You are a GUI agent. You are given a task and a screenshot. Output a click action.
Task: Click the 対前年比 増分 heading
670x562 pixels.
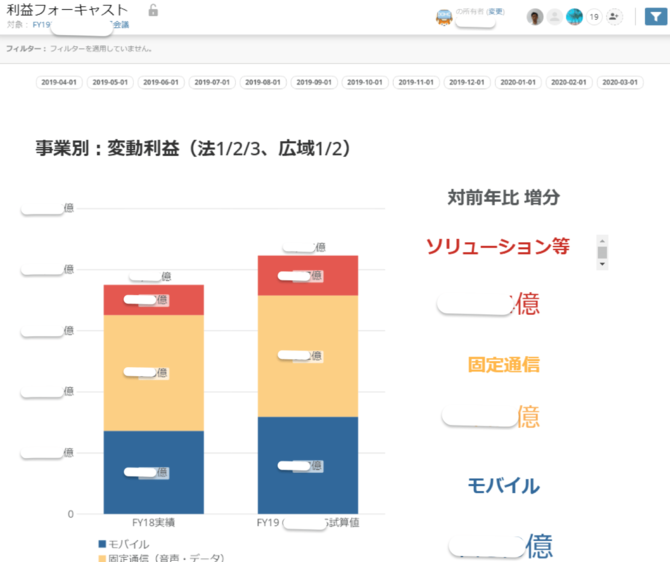click(504, 197)
